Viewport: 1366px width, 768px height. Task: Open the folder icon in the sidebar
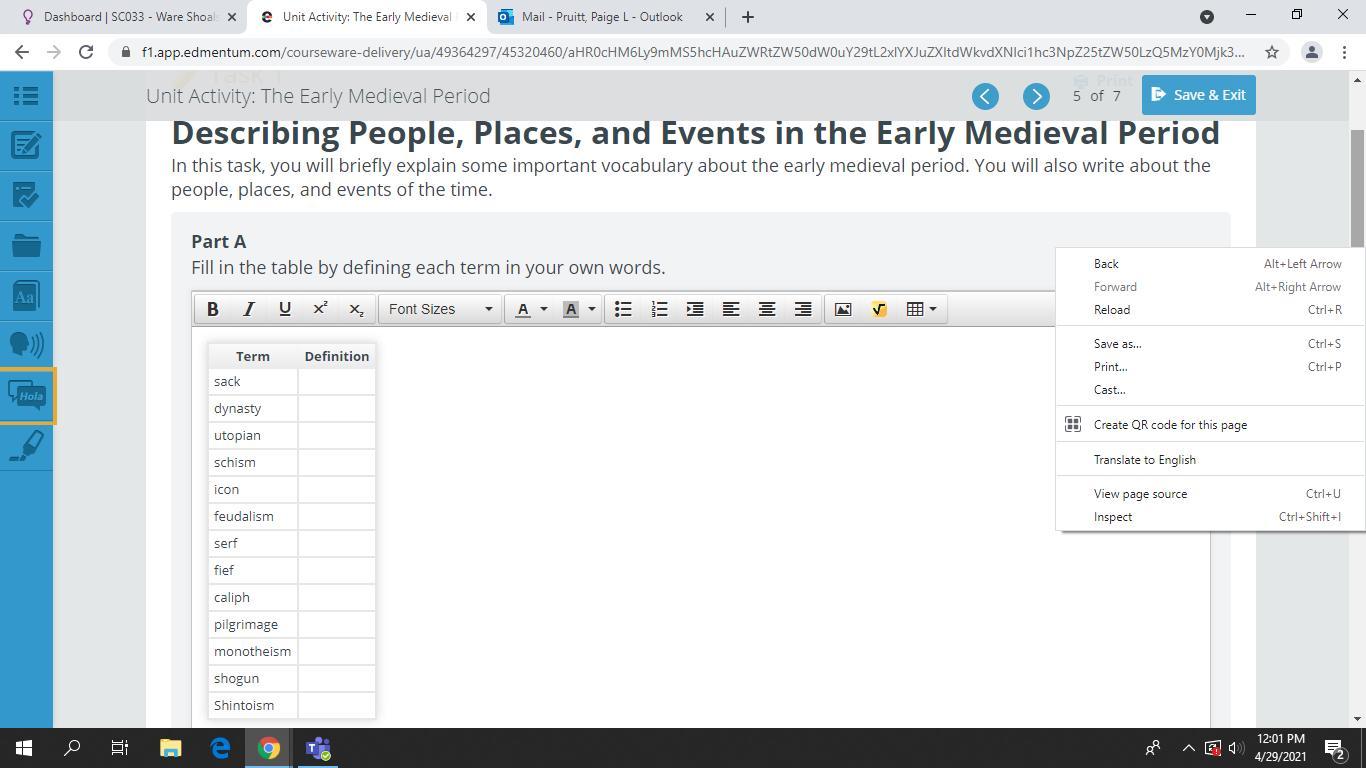[26, 246]
